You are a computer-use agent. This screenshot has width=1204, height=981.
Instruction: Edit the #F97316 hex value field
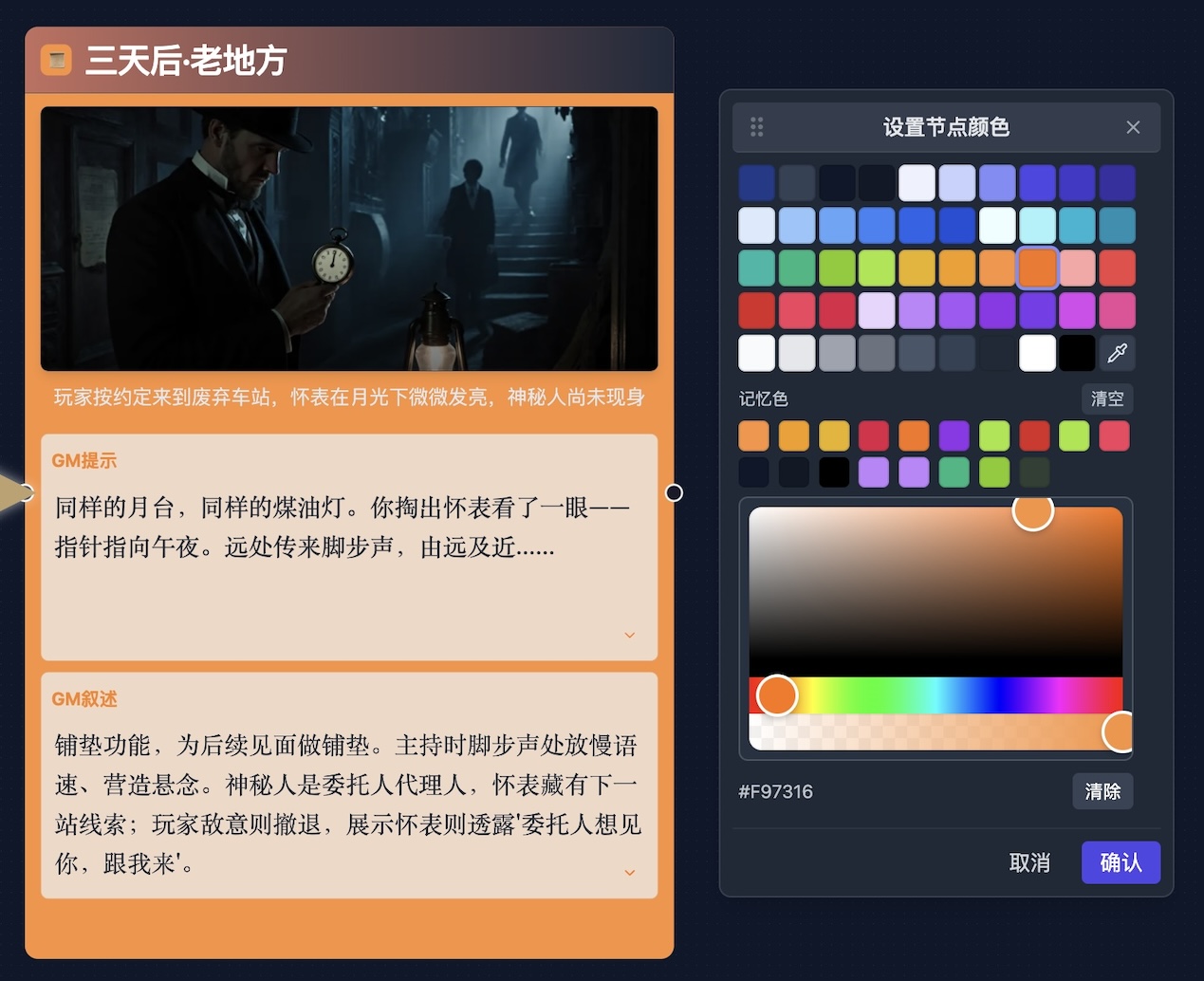point(775,791)
